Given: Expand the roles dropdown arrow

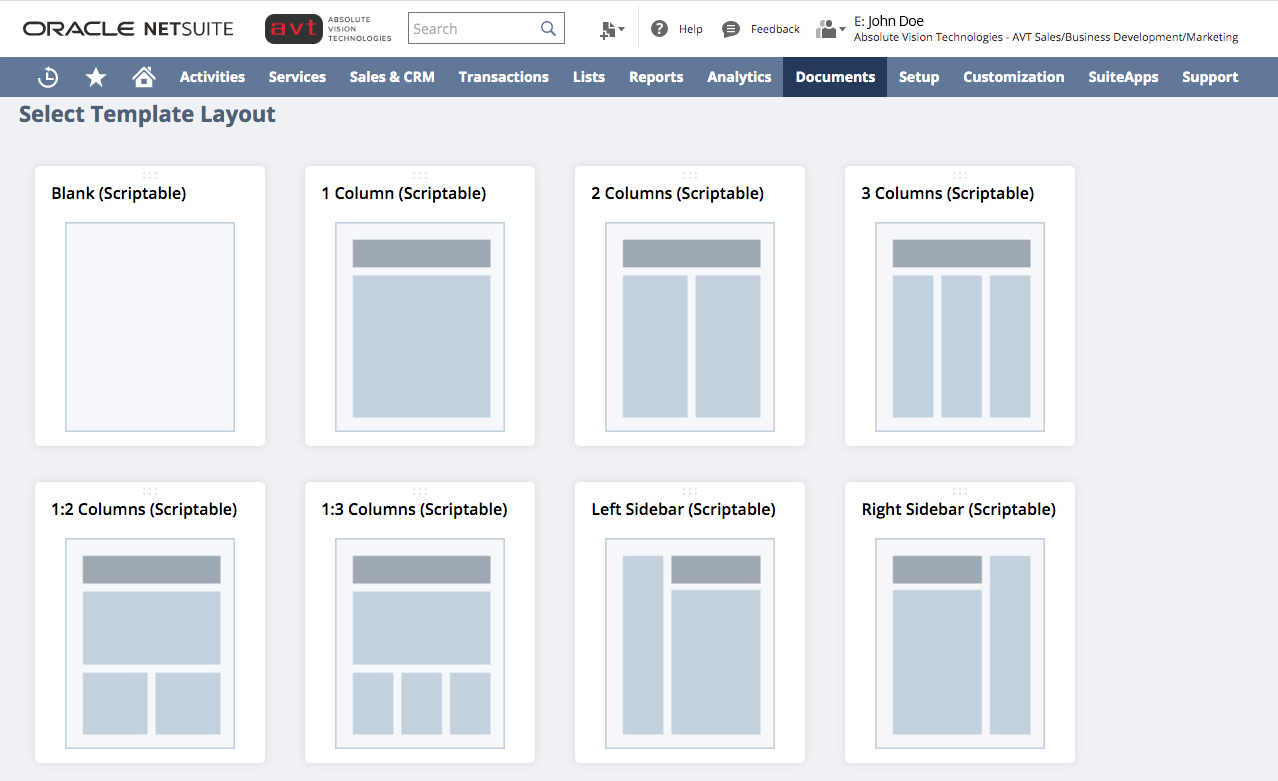Looking at the screenshot, I should point(842,31).
